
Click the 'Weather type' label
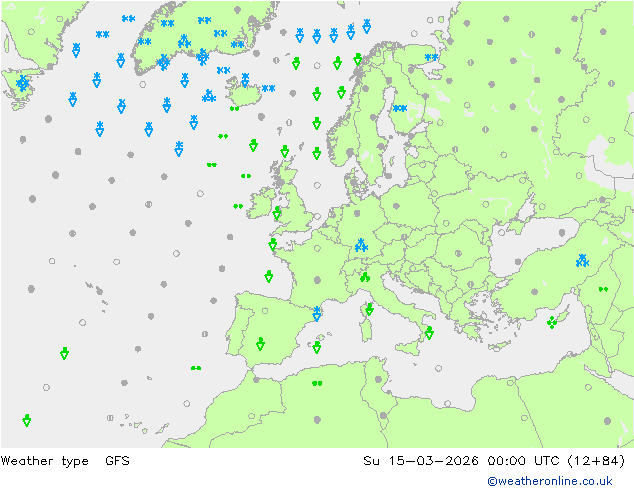[x=44, y=460]
